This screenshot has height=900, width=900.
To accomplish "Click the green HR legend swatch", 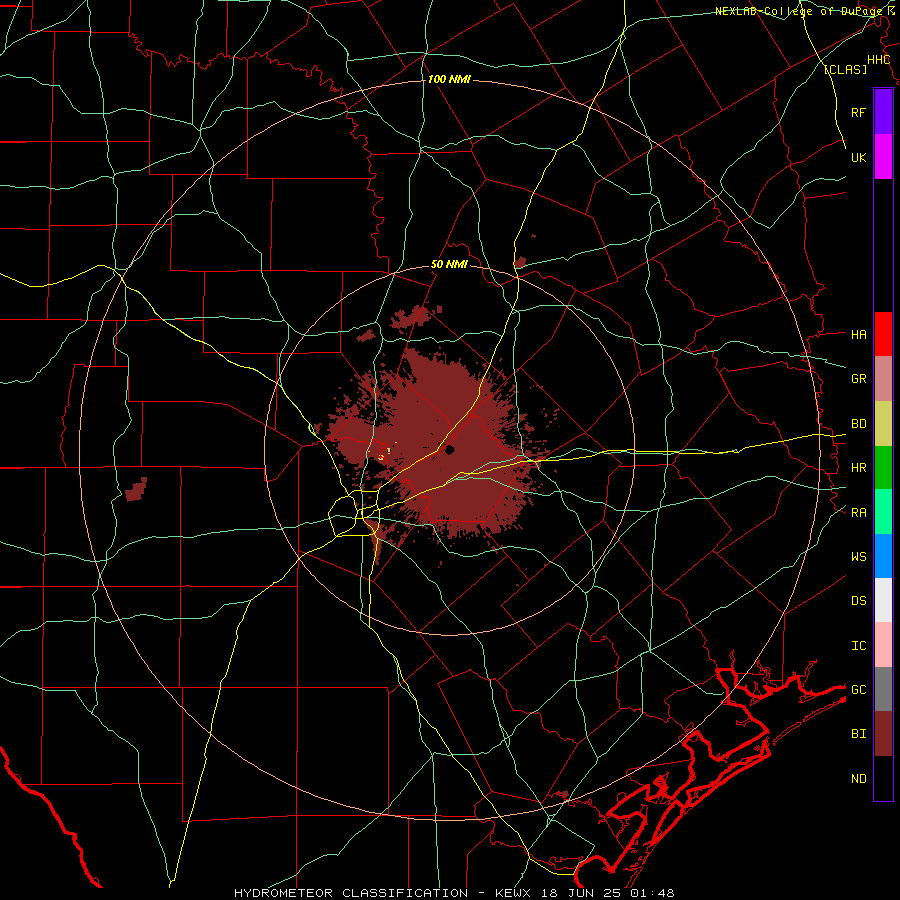I will tap(883, 468).
